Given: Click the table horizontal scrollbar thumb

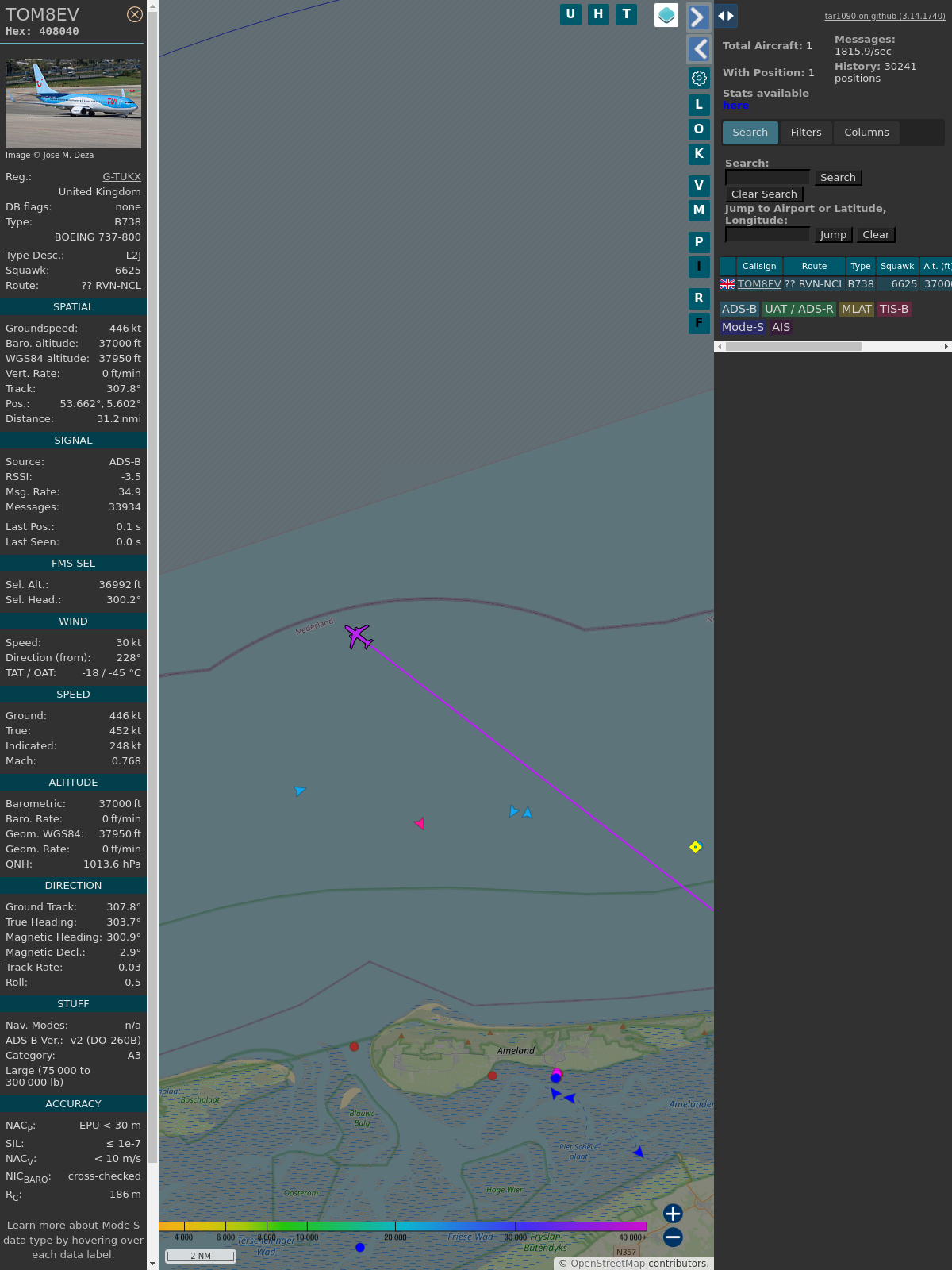Looking at the screenshot, I should coord(793,347).
